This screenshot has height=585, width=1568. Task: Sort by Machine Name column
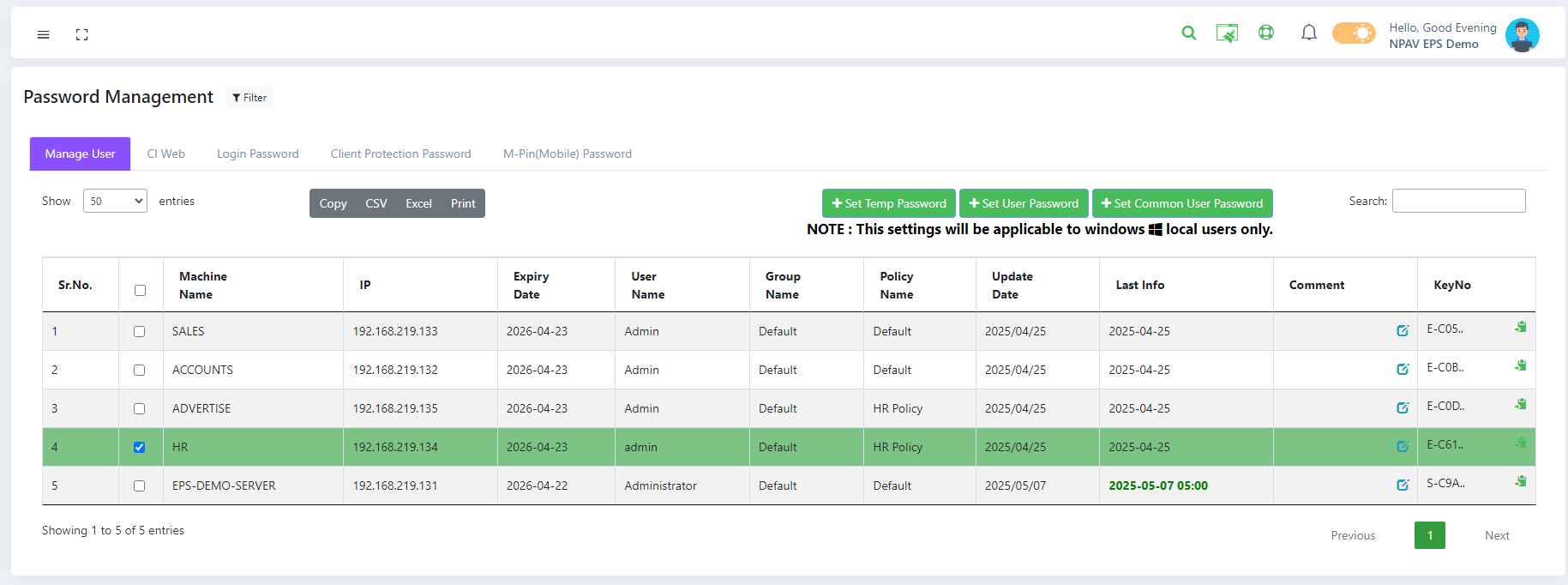pos(253,285)
